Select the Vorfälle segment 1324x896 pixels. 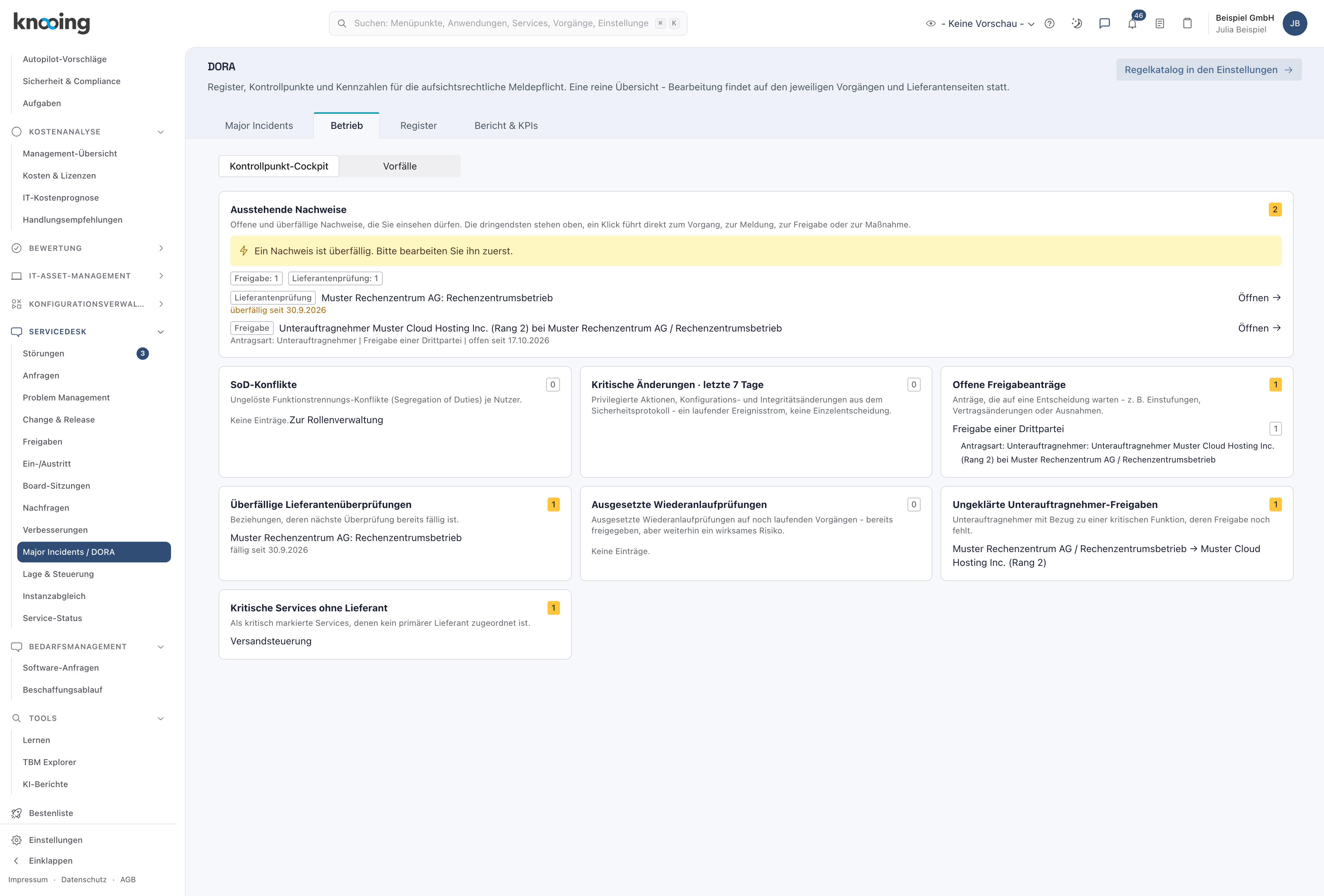[x=400, y=166]
